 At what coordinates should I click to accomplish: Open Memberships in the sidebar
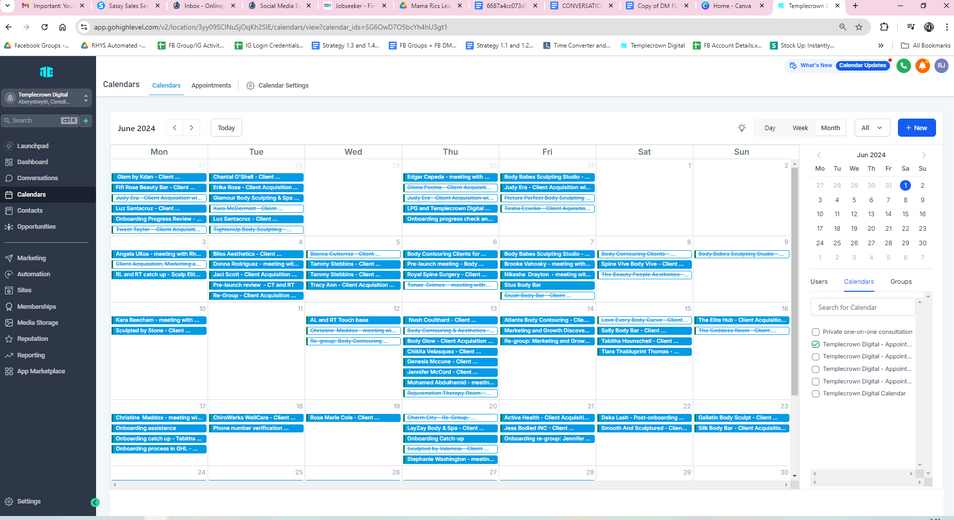coord(36,307)
